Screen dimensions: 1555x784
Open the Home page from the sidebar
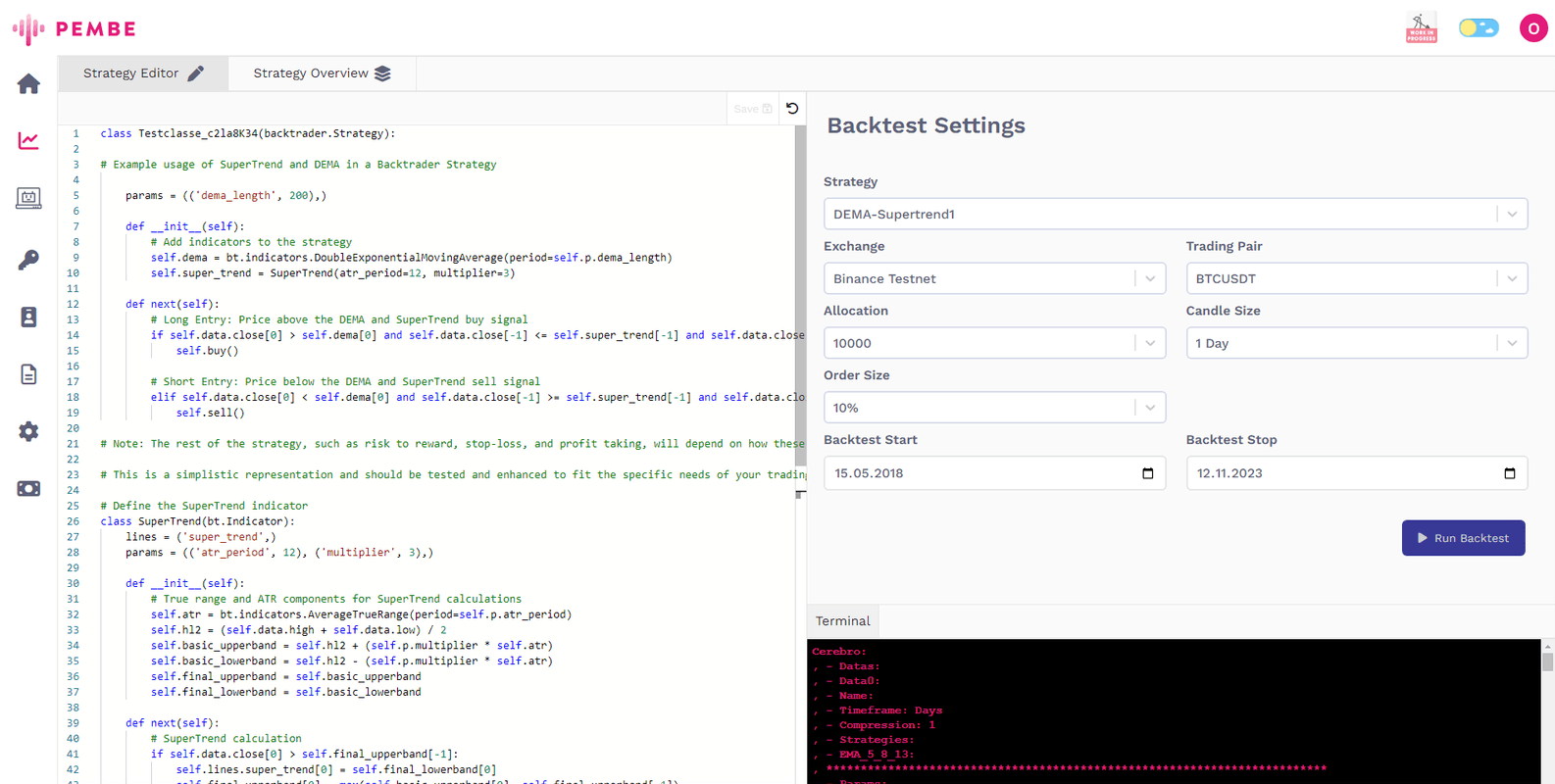click(28, 84)
